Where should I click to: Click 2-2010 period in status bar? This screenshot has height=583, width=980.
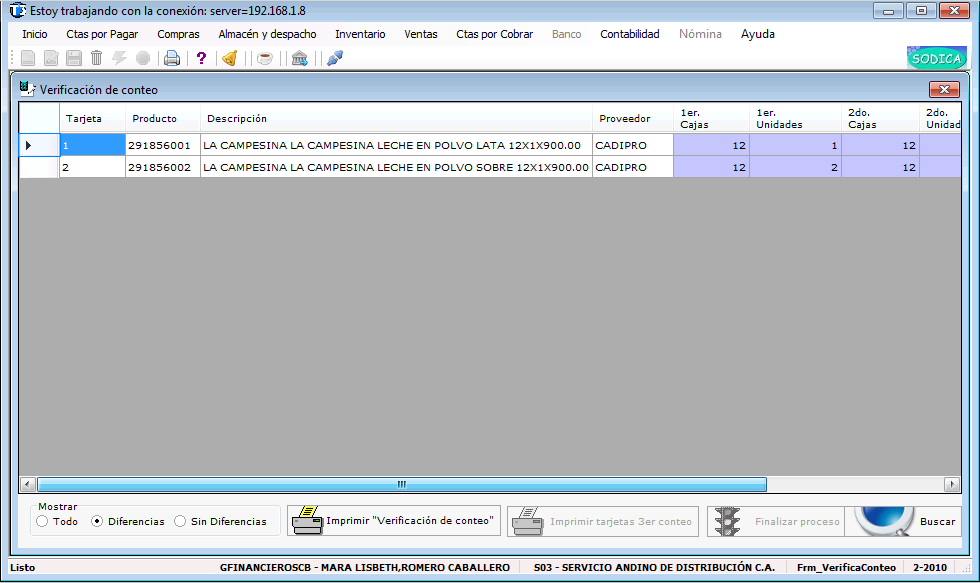(x=930, y=567)
